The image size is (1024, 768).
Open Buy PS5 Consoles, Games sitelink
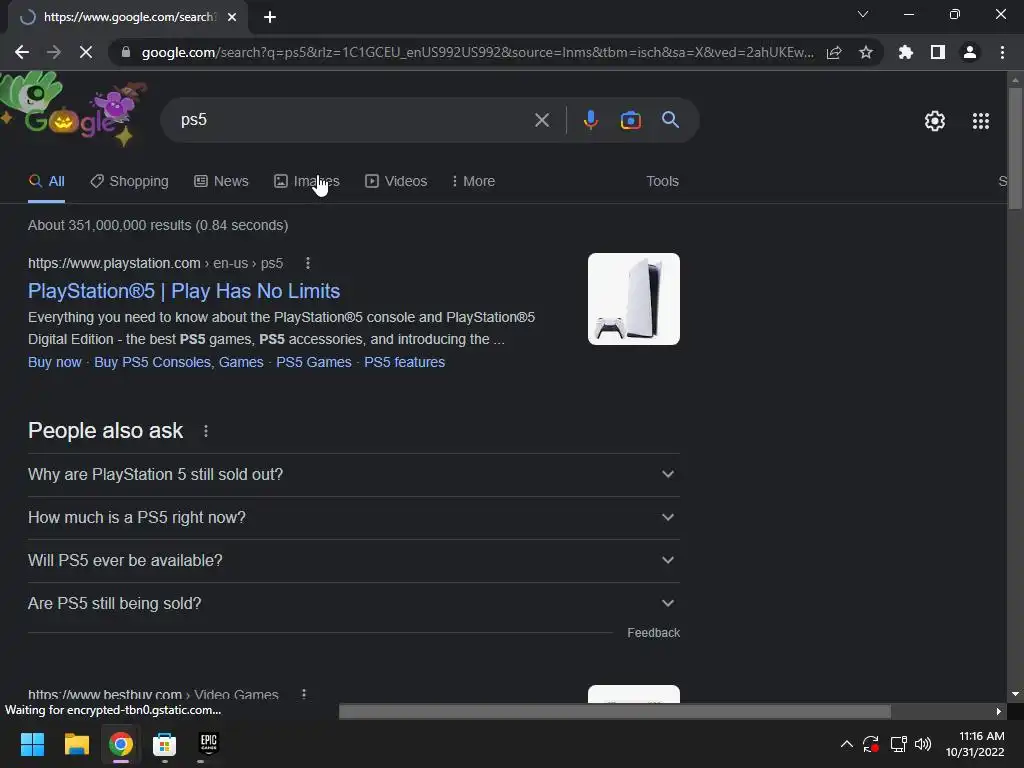coord(179,362)
